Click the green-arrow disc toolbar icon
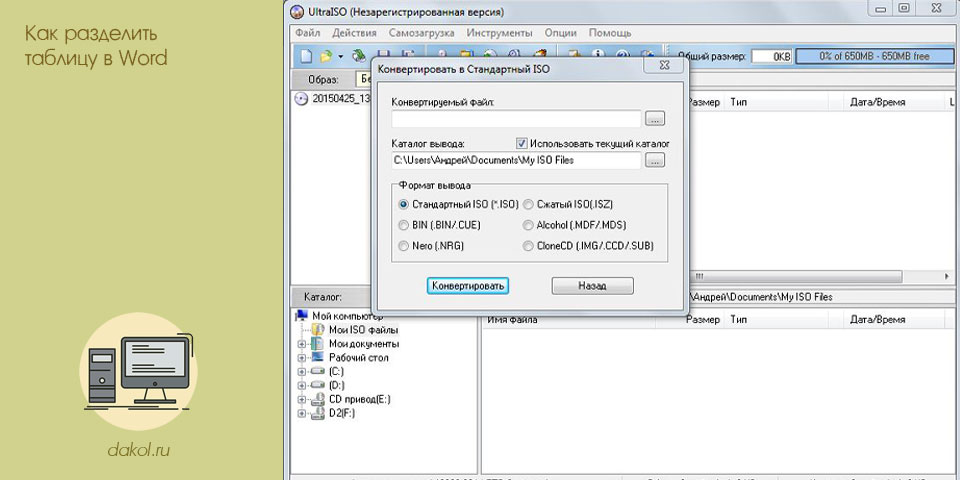Screen dimensions: 960x480 click(359, 56)
